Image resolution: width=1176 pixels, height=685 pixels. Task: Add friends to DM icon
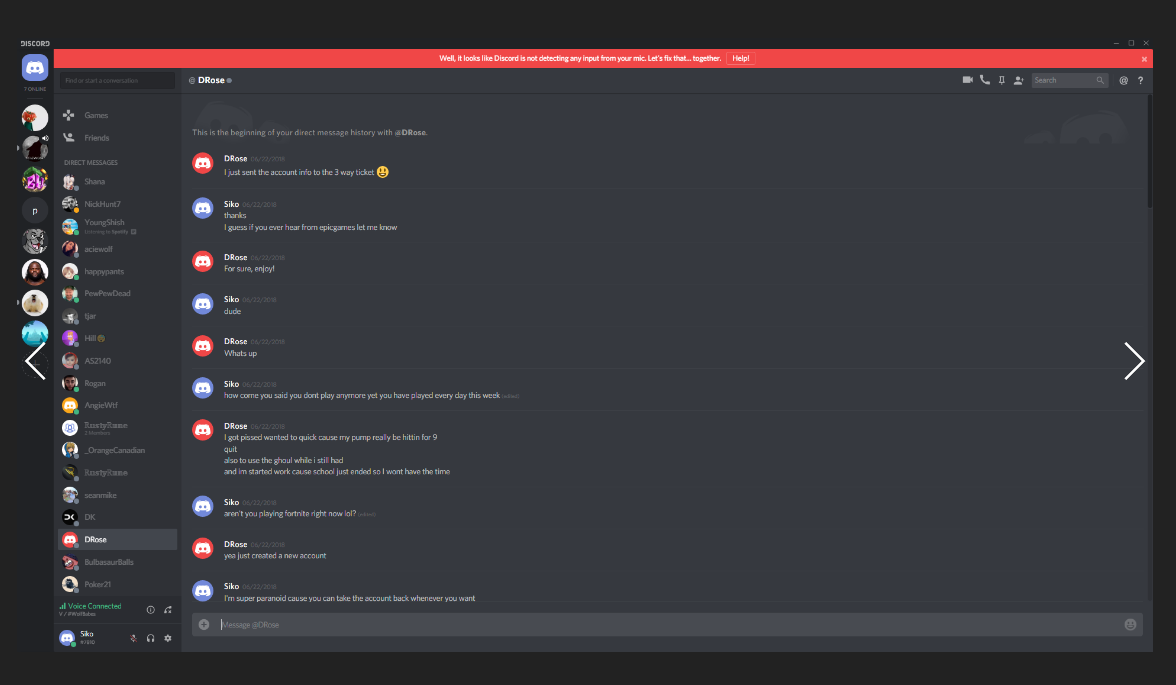point(1018,80)
